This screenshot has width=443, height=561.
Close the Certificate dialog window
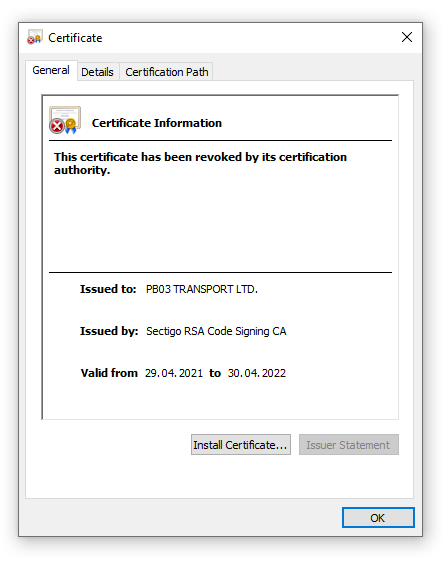pos(407,37)
